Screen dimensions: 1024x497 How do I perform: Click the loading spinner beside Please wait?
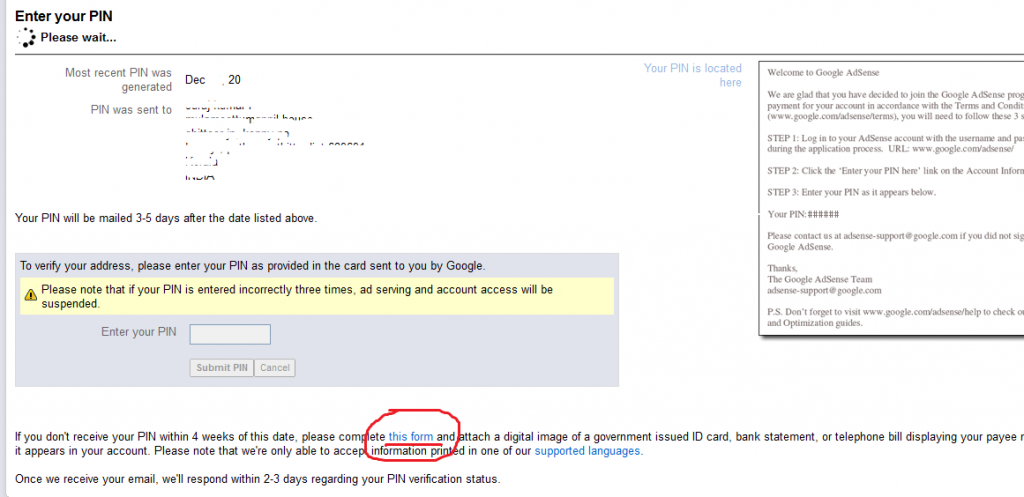[x=26, y=38]
